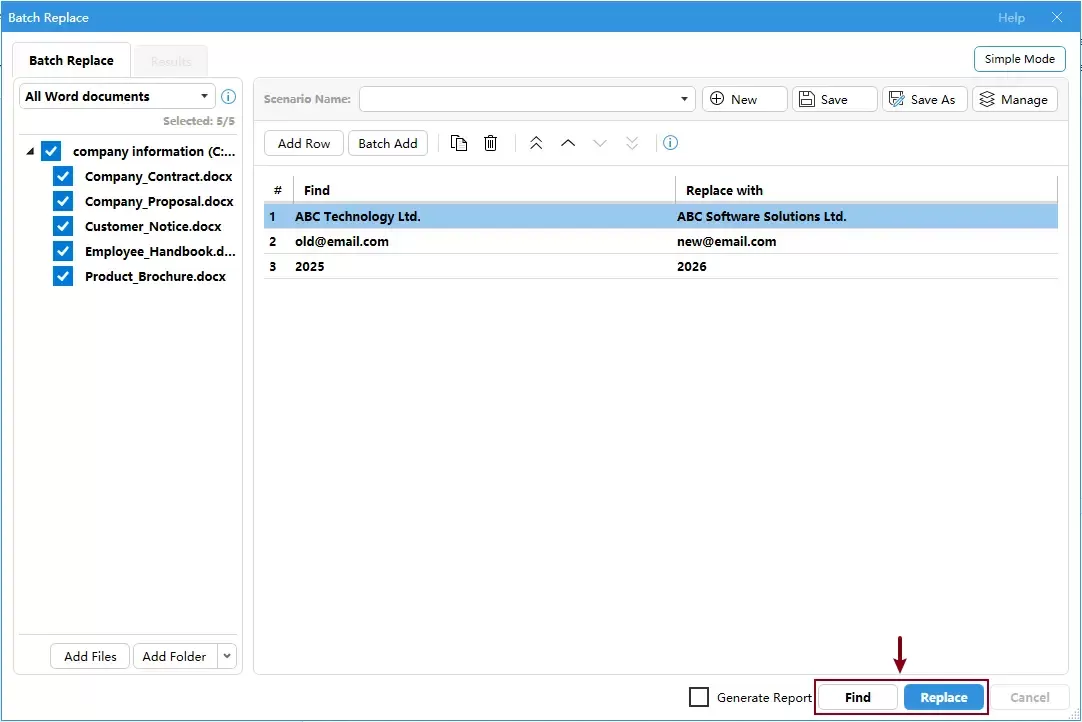1082x722 pixels.
Task: Expand Add Folder dropdown arrow
Action: [x=227, y=656]
